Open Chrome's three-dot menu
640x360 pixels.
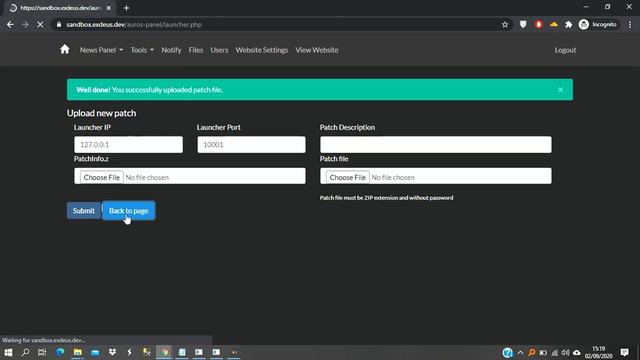(x=630, y=24)
